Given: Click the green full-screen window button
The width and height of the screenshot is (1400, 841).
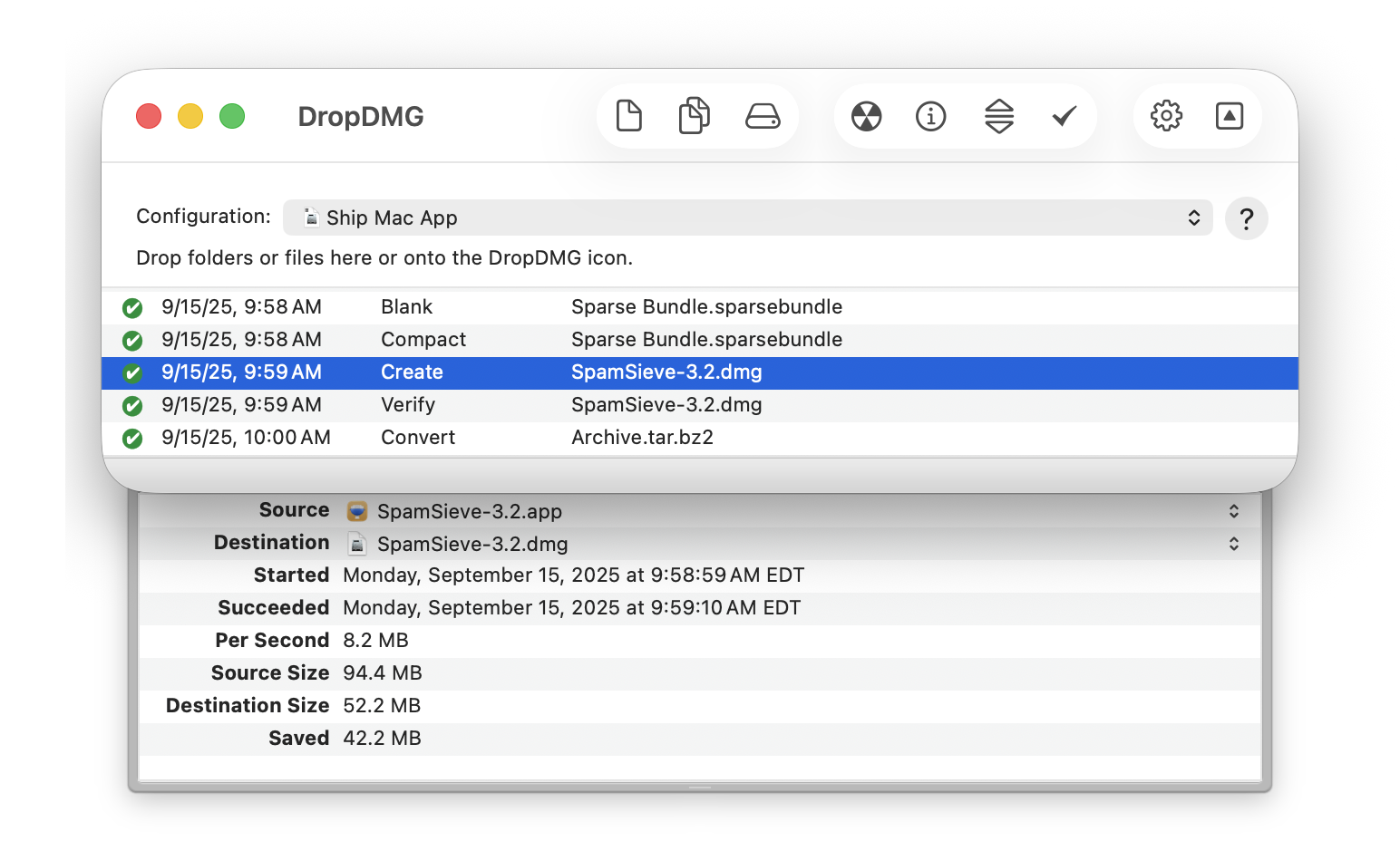Looking at the screenshot, I should pyautogui.click(x=232, y=116).
